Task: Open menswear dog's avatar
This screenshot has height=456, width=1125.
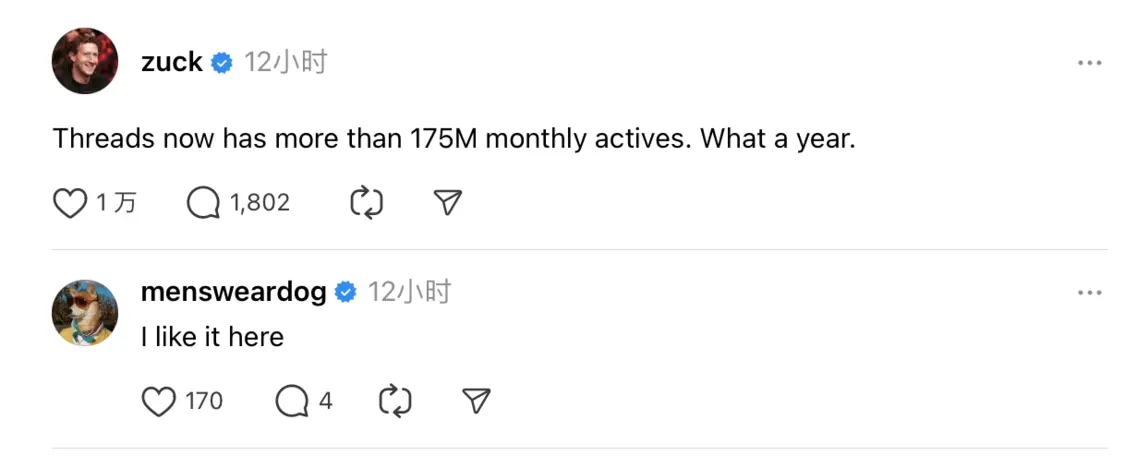Action: [85, 313]
